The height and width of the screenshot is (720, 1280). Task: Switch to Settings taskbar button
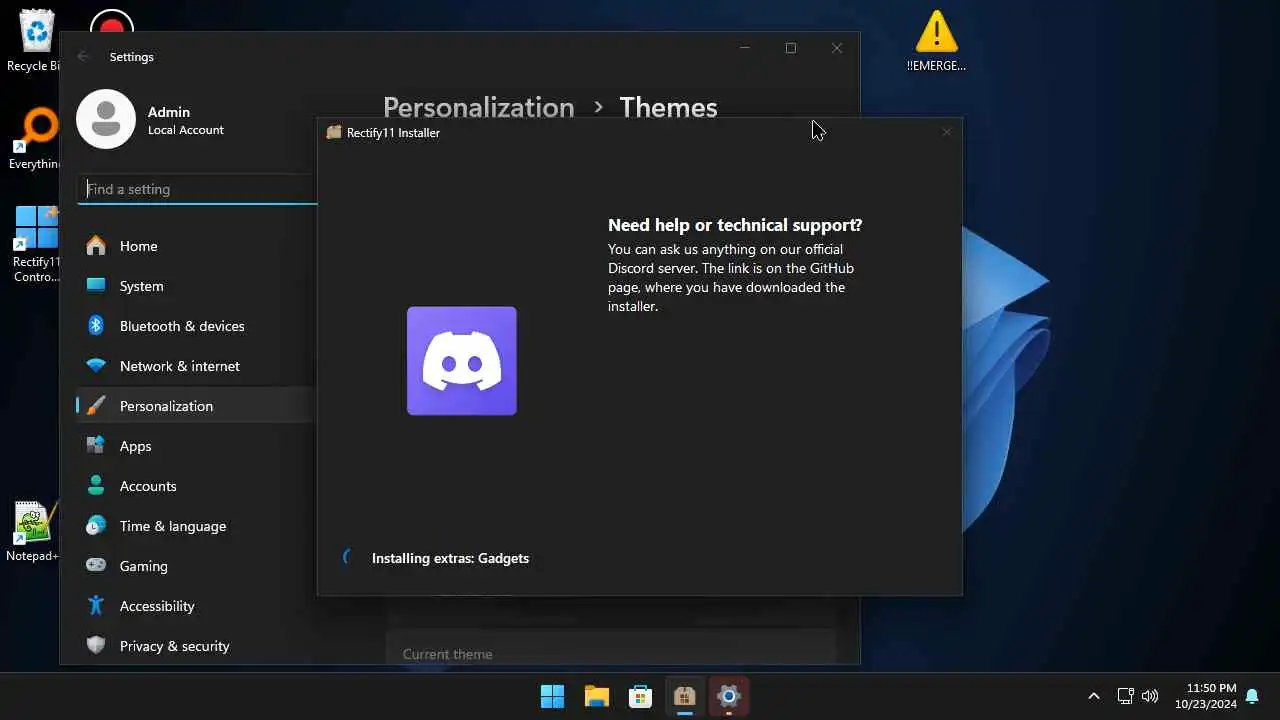[729, 696]
